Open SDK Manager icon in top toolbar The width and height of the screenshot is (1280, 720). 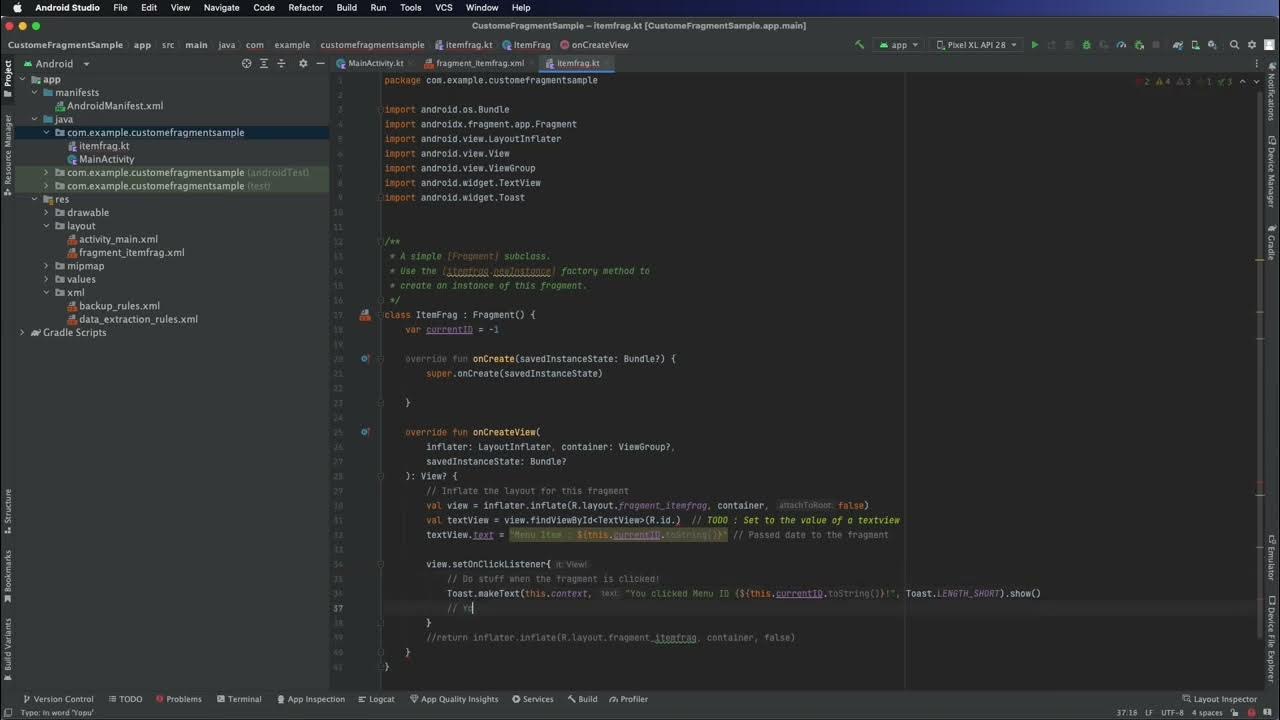pos(1212,45)
